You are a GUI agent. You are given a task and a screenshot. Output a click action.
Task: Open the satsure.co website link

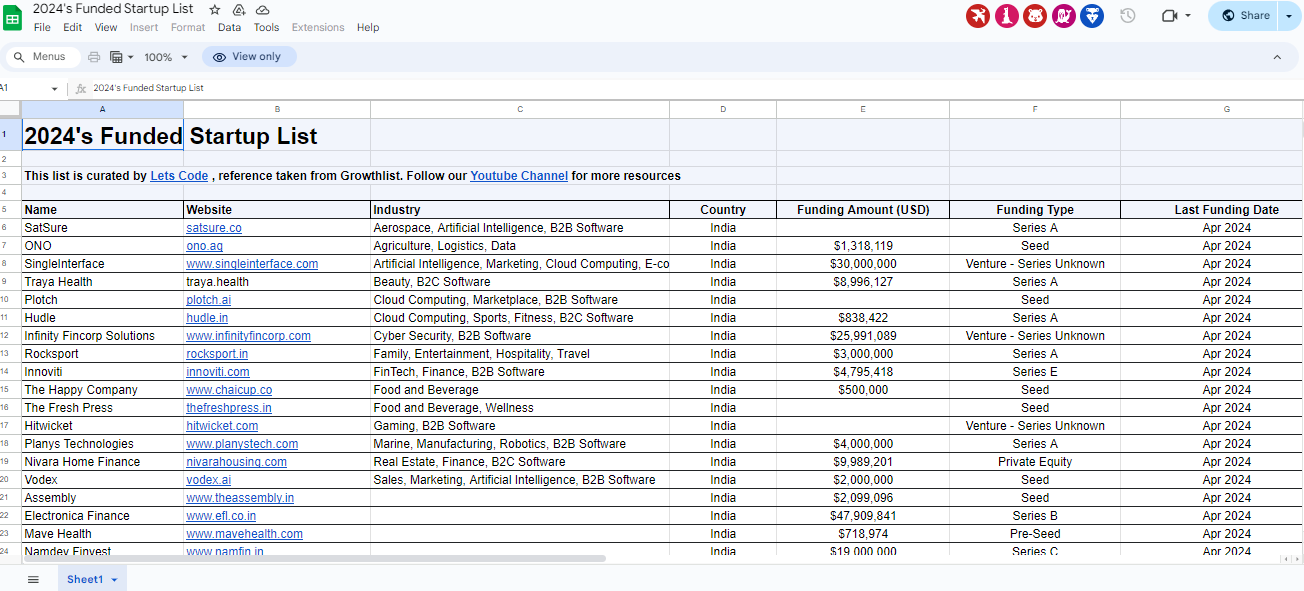(214, 228)
